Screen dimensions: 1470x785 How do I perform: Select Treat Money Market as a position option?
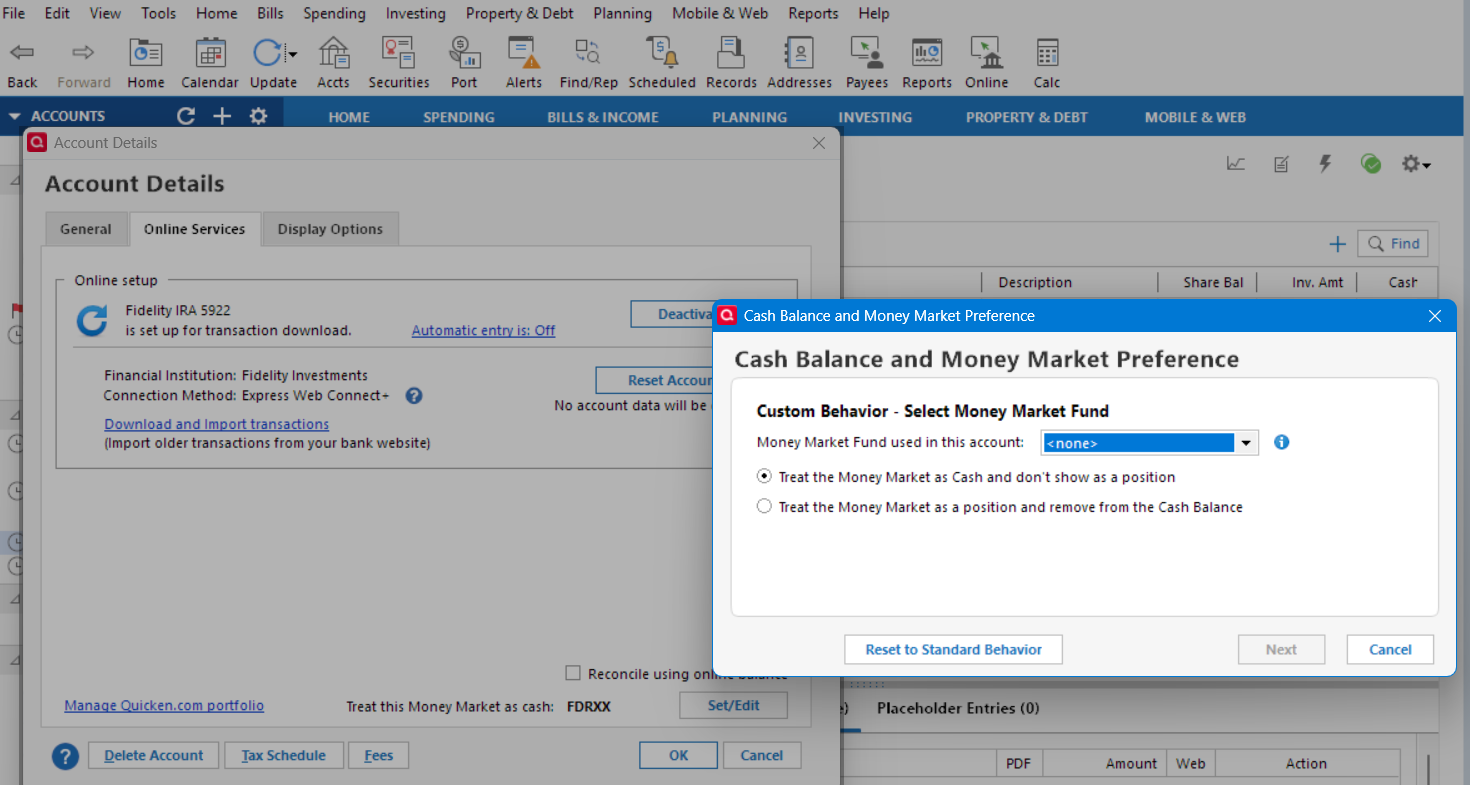(764, 507)
